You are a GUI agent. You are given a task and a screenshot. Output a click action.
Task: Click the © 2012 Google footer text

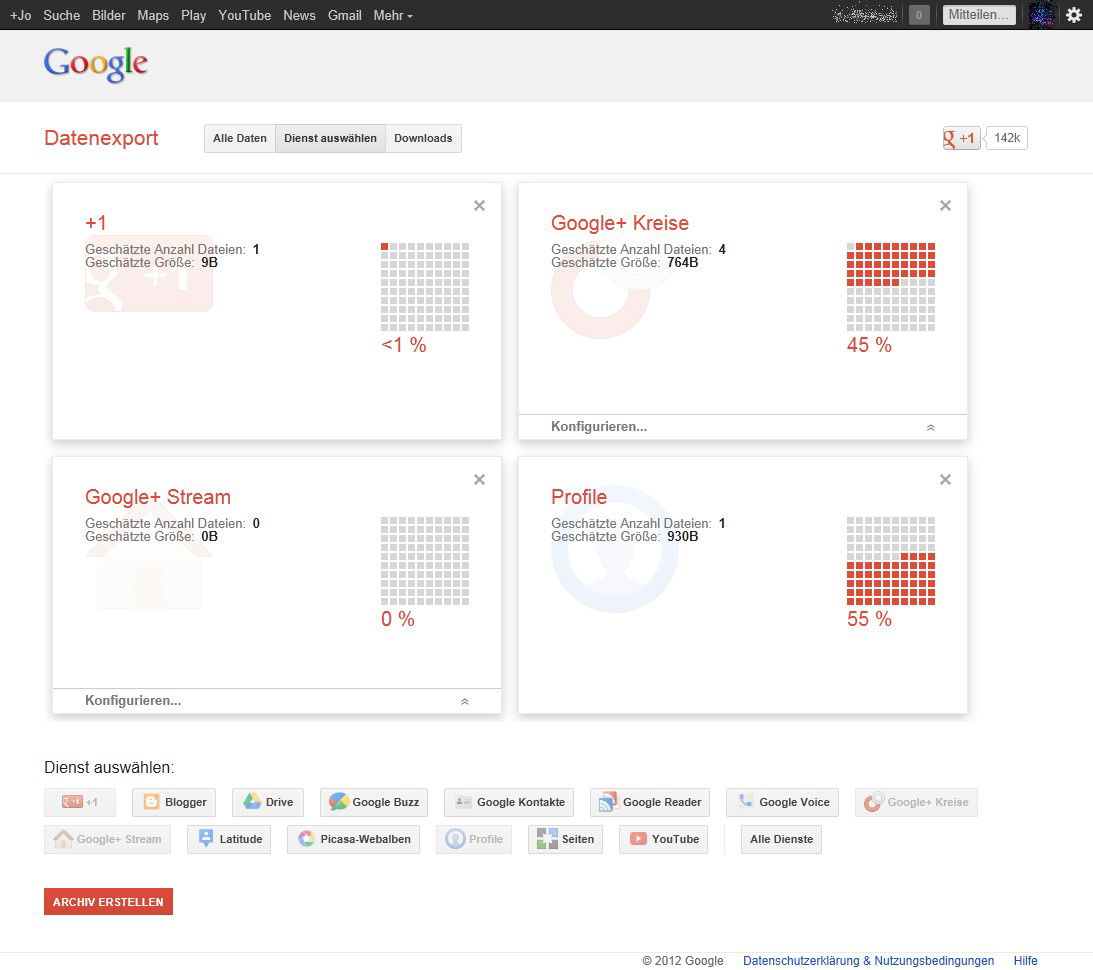[x=682, y=960]
